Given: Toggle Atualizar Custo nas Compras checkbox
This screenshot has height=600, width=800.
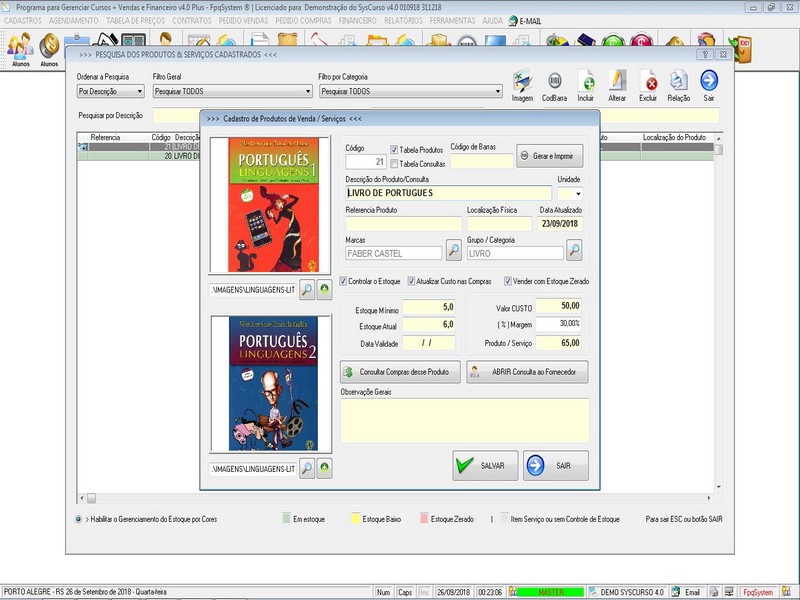Looking at the screenshot, I should (411, 281).
